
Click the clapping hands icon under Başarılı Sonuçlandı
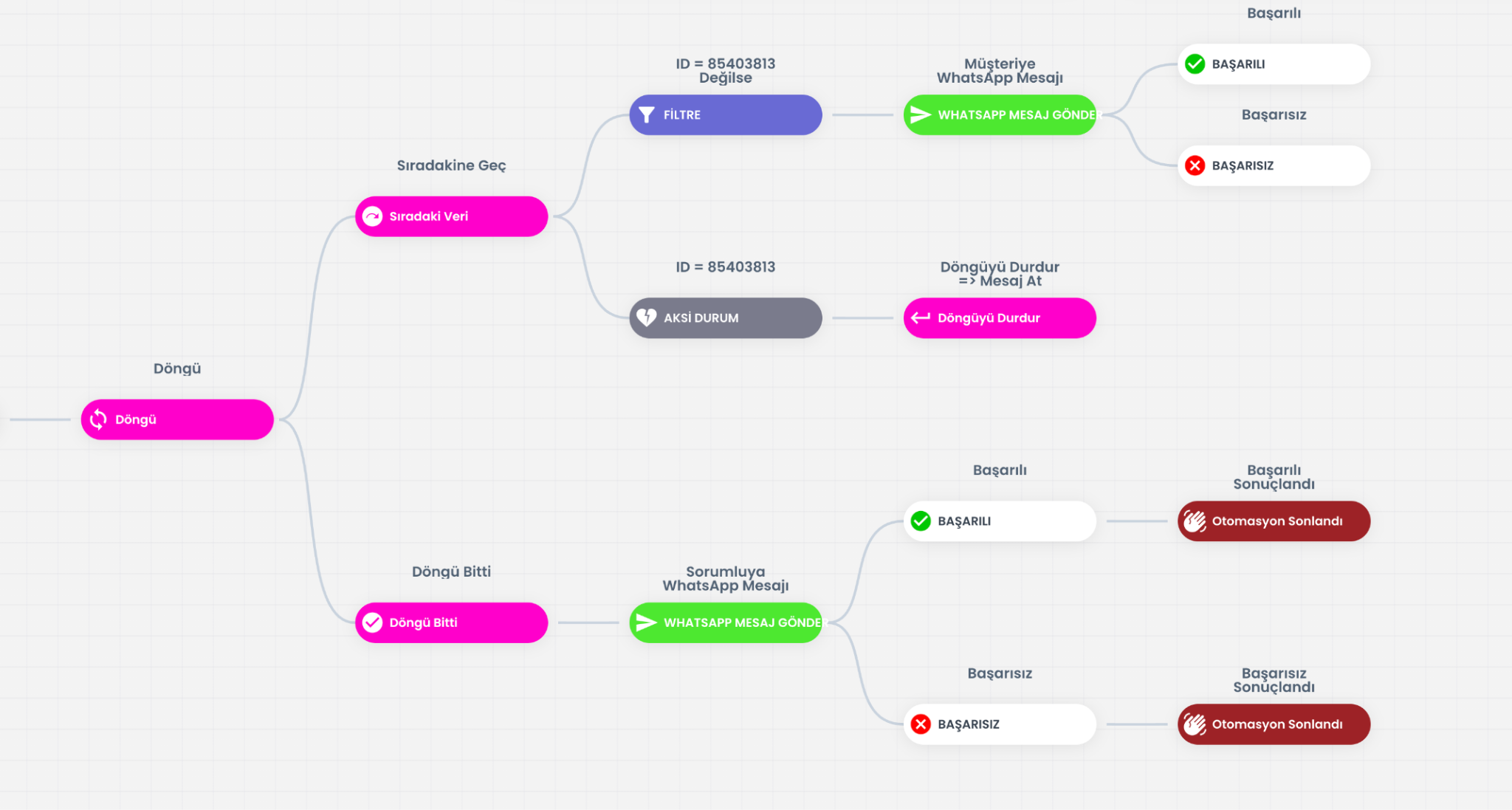(1195, 521)
